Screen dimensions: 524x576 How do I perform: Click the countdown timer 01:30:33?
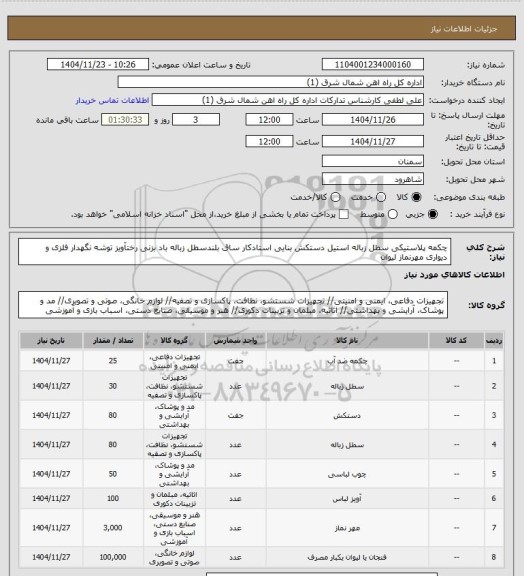(x=125, y=120)
